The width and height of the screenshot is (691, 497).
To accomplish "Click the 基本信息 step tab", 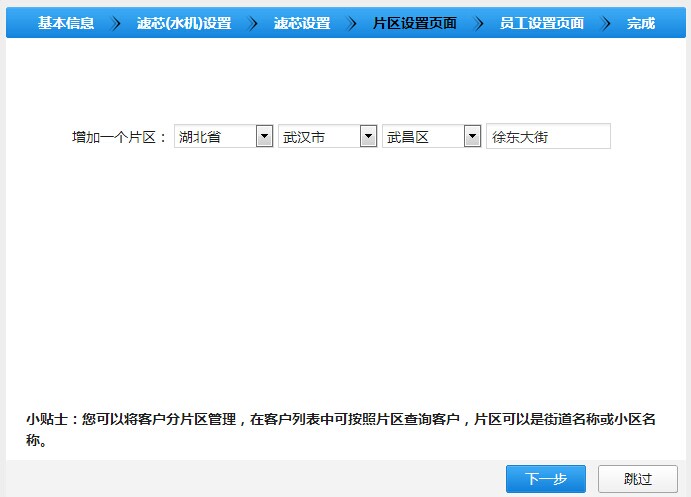I will coord(66,23).
